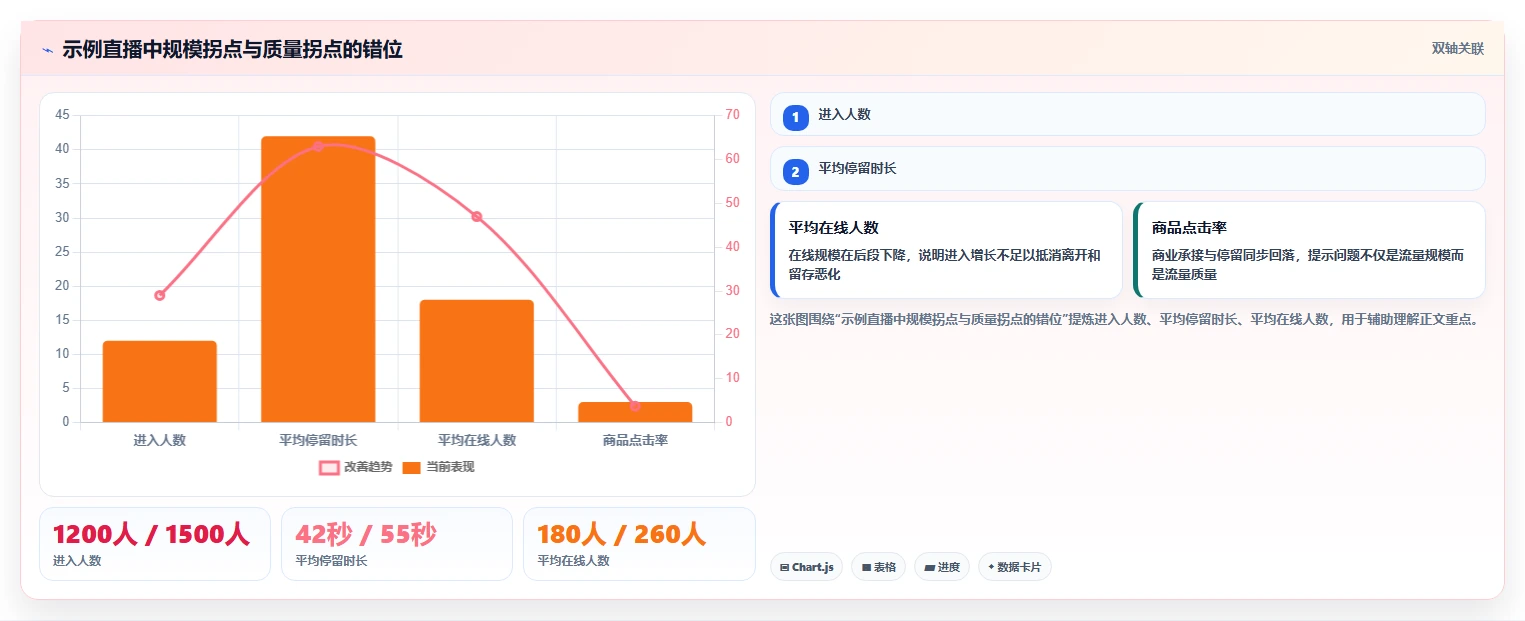Image resolution: width=1525 pixels, height=621 pixels.
Task: Select the 表格 tag chip
Action: point(878,567)
